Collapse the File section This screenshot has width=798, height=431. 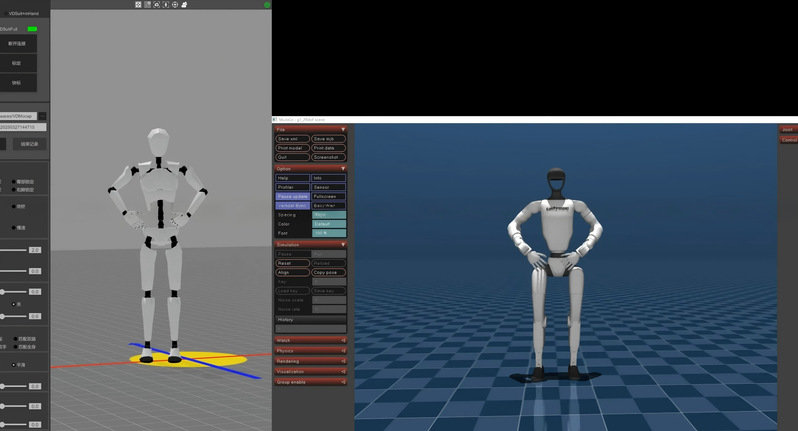310,129
